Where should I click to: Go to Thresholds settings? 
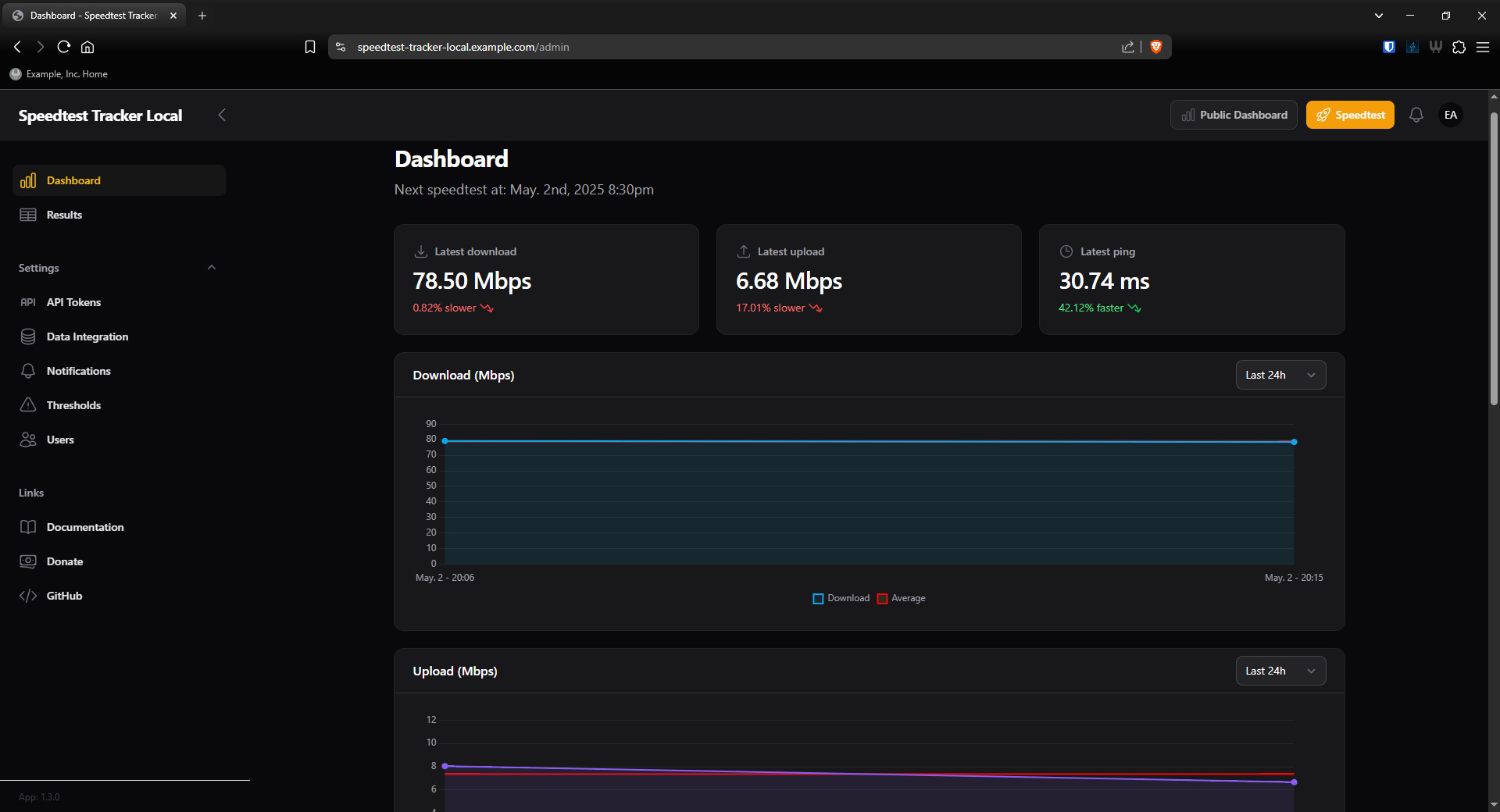[73, 405]
